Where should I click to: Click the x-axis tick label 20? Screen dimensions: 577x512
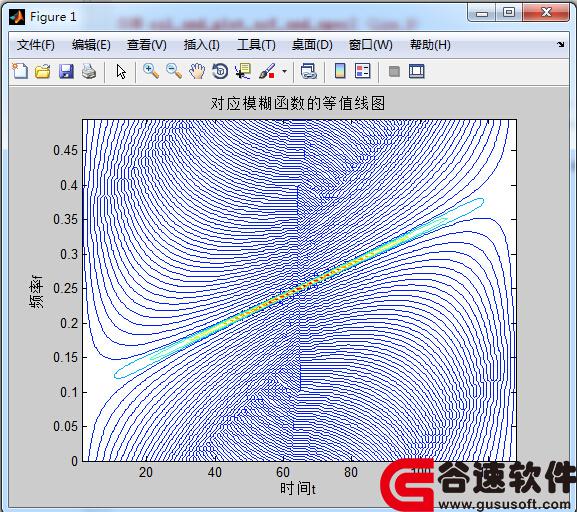coord(146,472)
